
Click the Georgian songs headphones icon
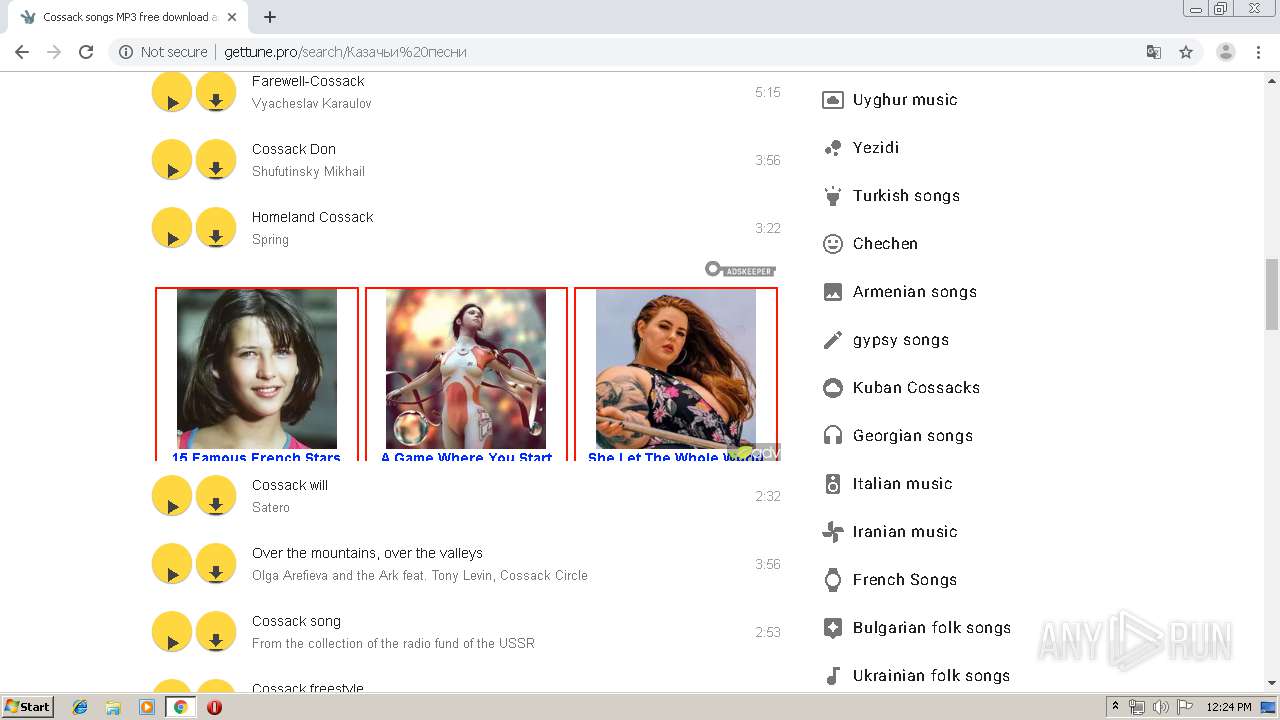(x=833, y=436)
